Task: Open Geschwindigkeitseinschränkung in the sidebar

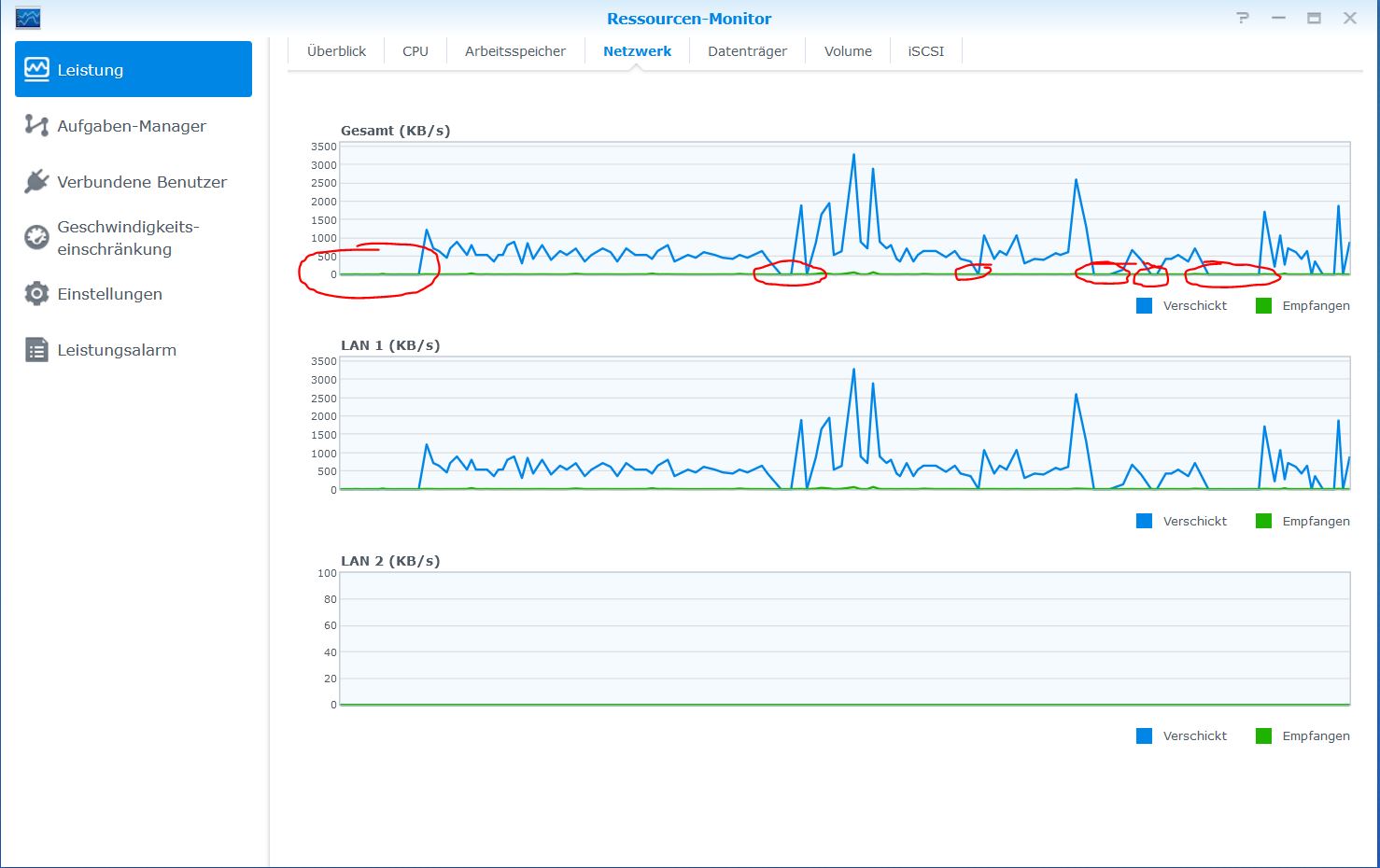Action: point(134,237)
